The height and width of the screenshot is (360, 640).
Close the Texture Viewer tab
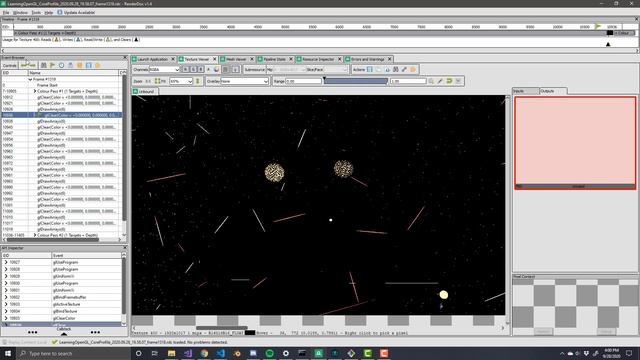(215, 59)
